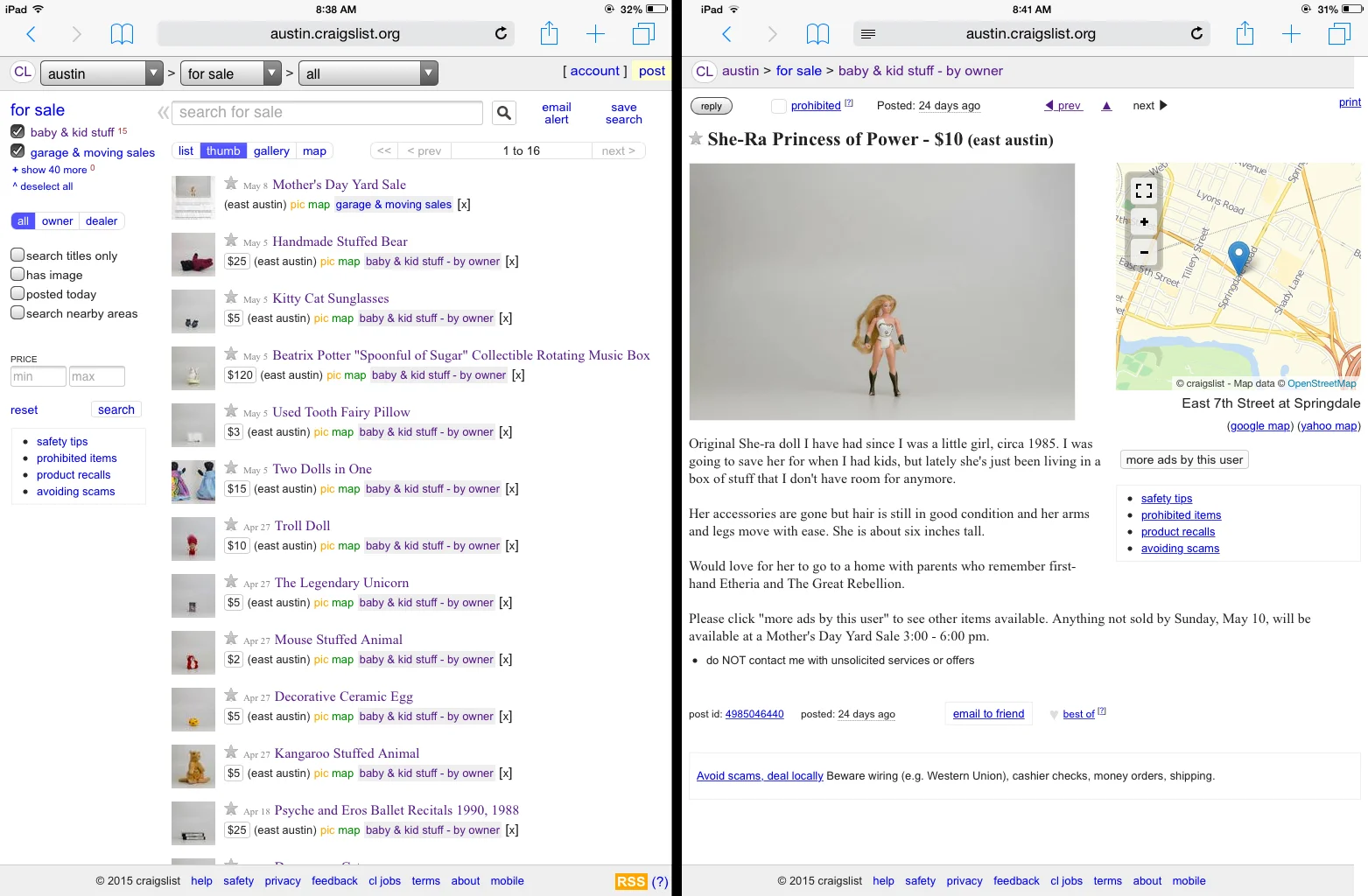This screenshot has width=1368, height=896.
Task: Enable search titles only
Action: 18,255
